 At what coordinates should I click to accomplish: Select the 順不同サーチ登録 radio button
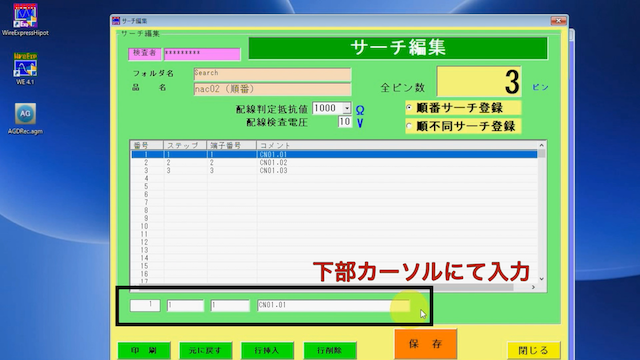tap(409, 126)
